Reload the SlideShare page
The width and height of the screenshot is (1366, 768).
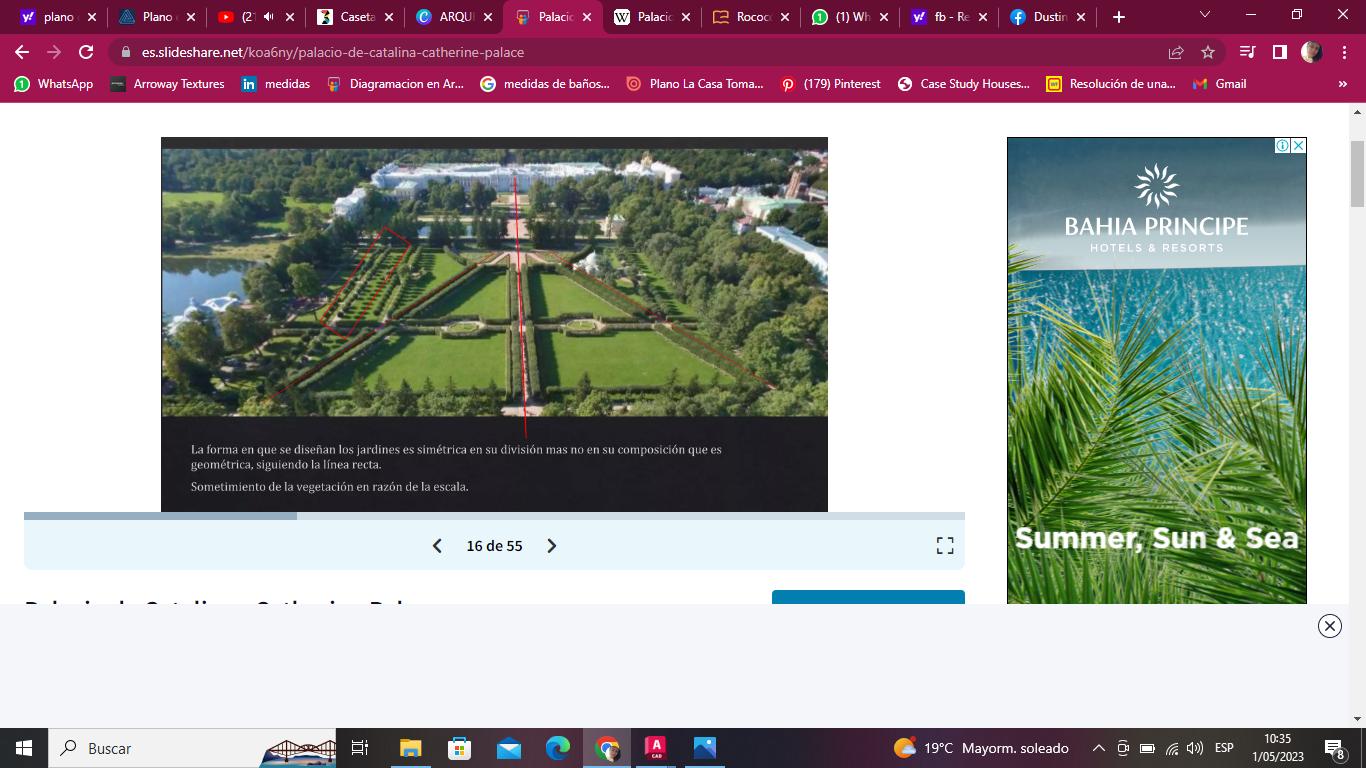[86, 52]
